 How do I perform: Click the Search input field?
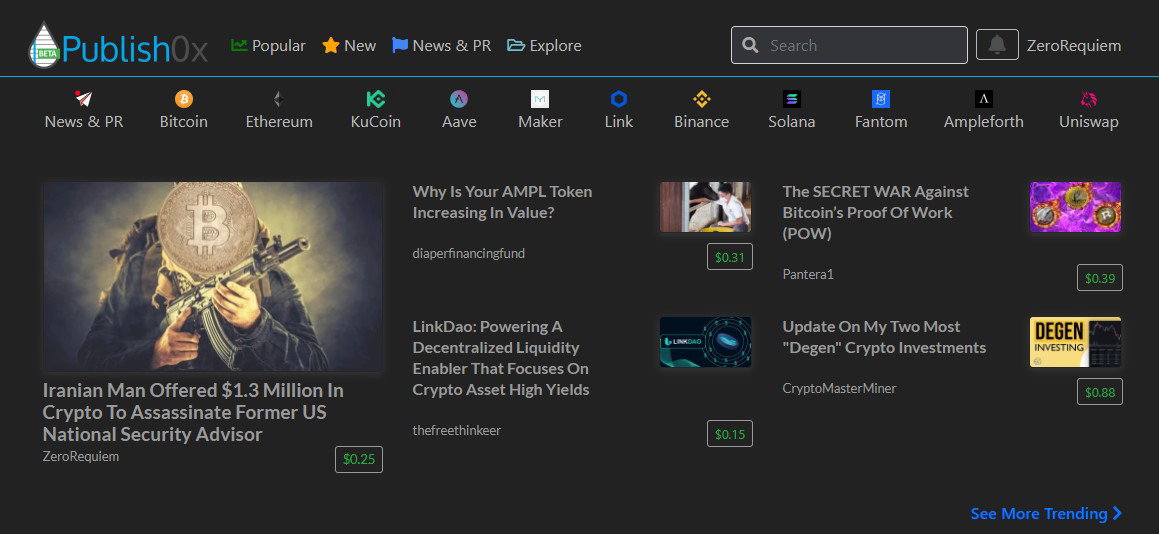(849, 45)
